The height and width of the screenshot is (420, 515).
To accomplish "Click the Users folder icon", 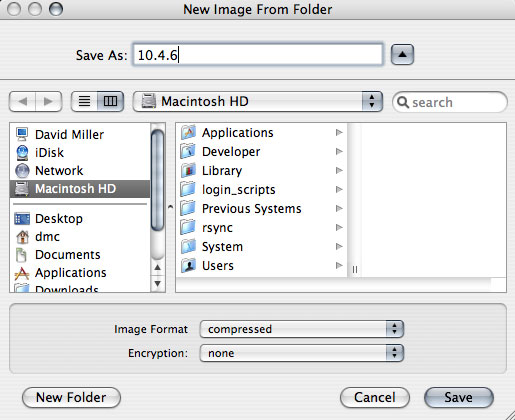I will click(x=188, y=265).
